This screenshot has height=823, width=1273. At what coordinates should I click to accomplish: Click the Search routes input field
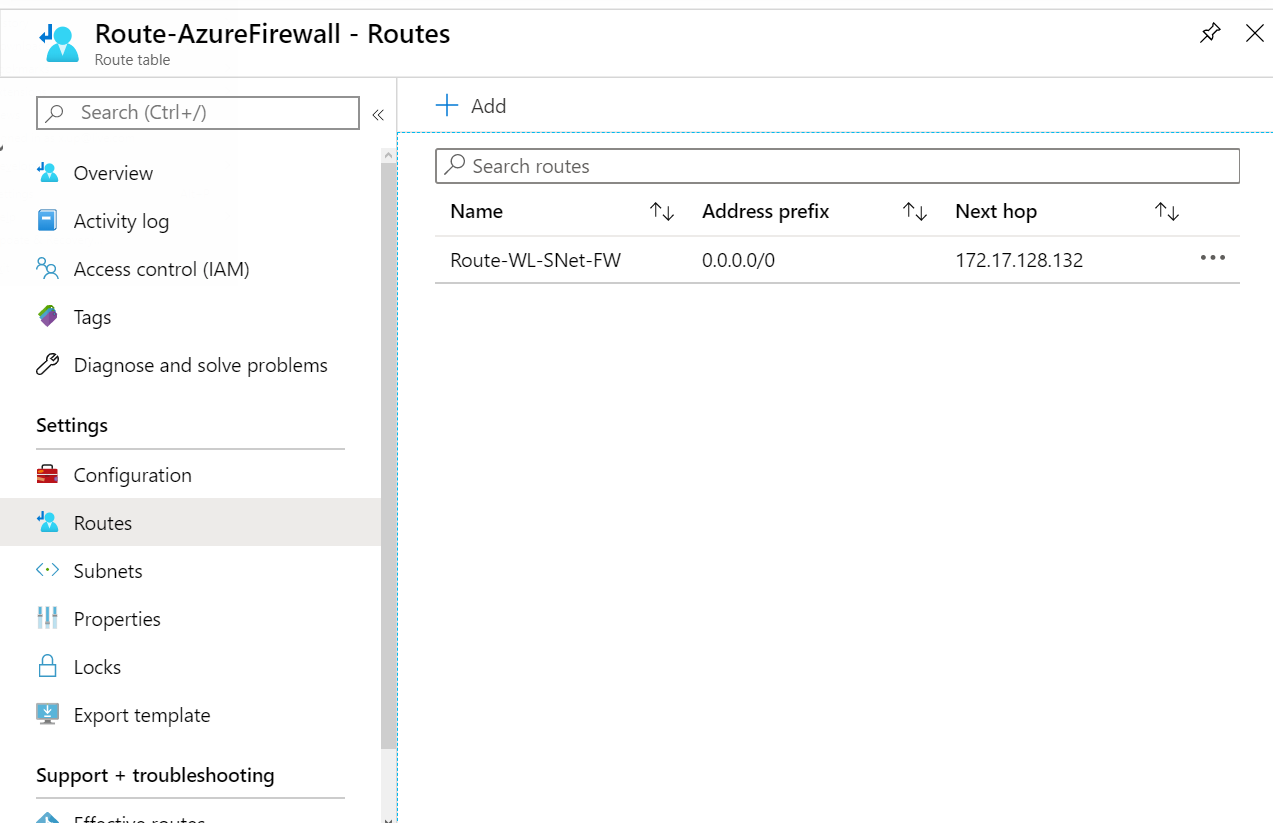click(837, 166)
